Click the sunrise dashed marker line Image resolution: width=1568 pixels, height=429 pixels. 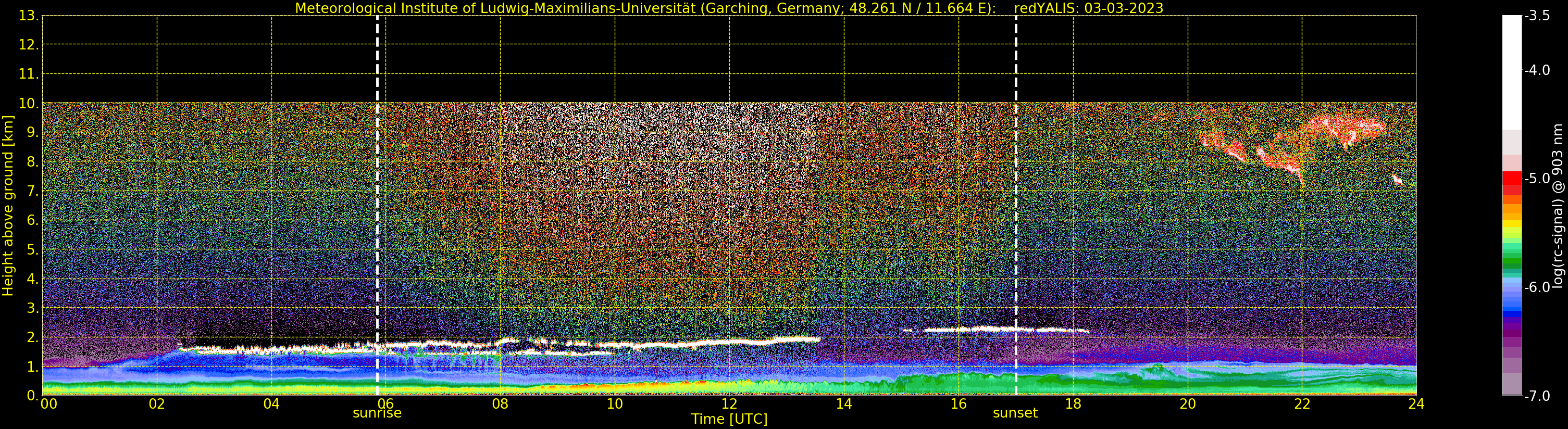377,205
